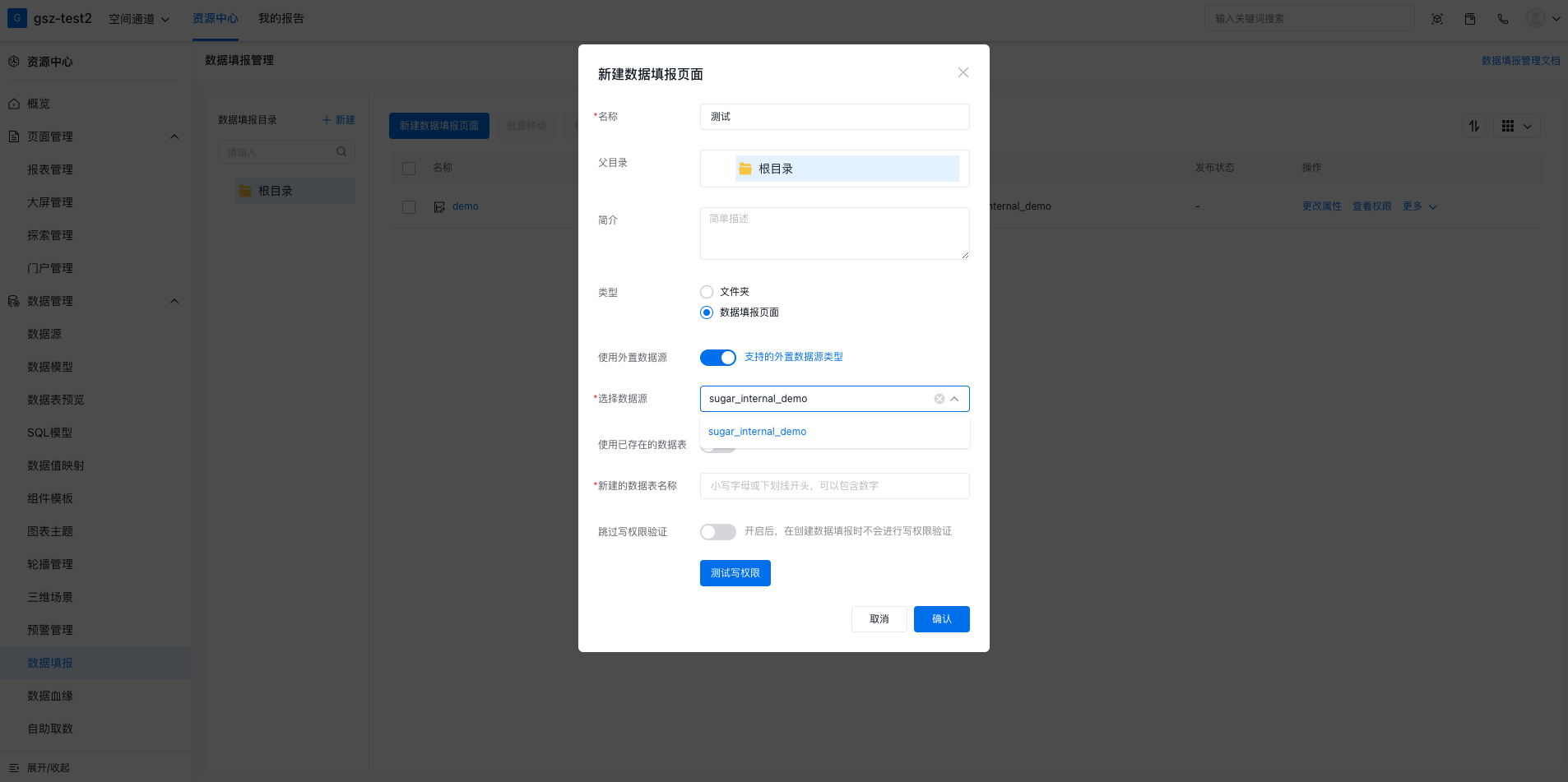Select the 数据填报页面 radio option
Screen dimensions: 1568x782
coord(707,312)
